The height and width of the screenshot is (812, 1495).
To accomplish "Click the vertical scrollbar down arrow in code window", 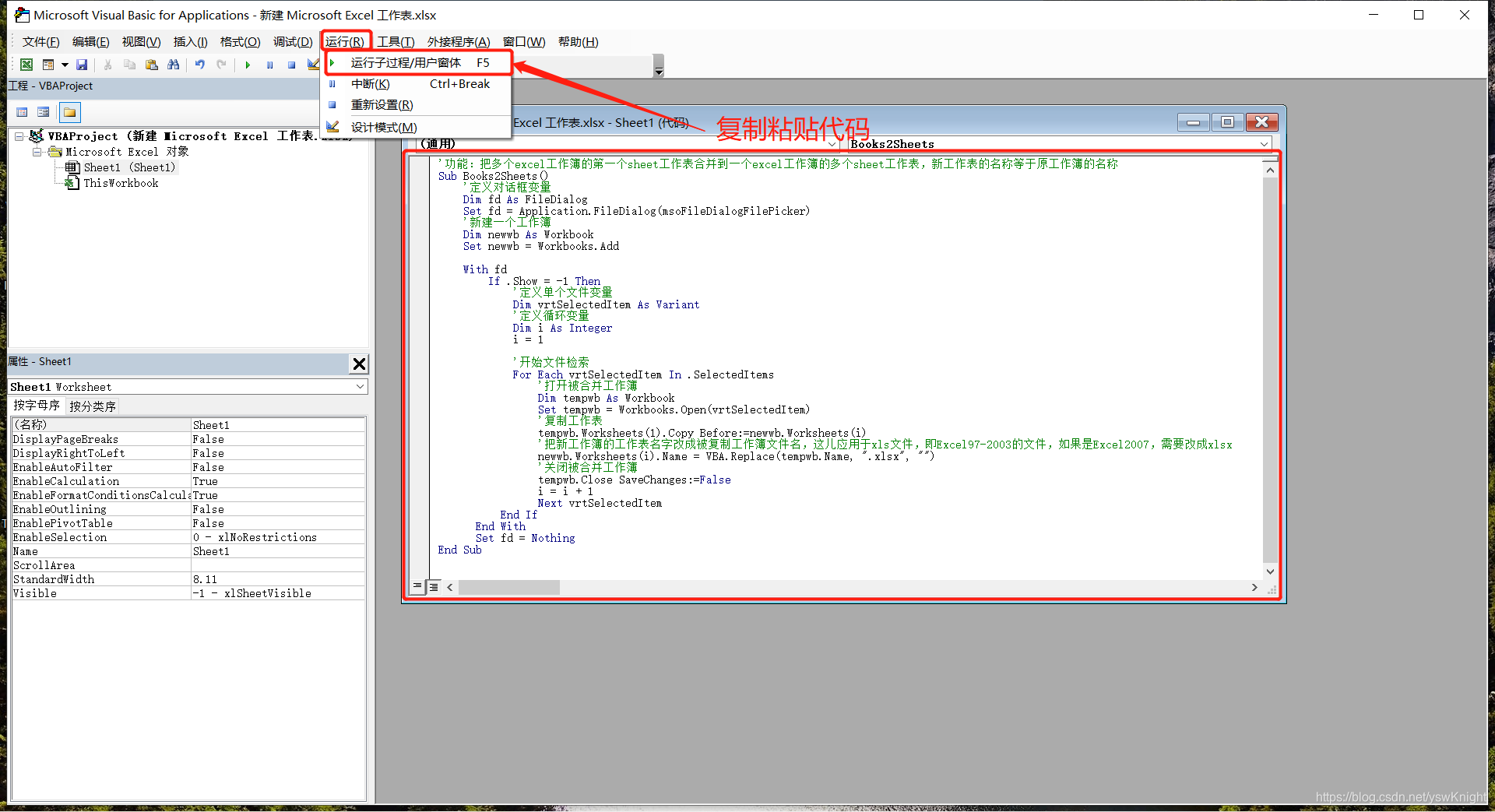I will (x=1270, y=571).
